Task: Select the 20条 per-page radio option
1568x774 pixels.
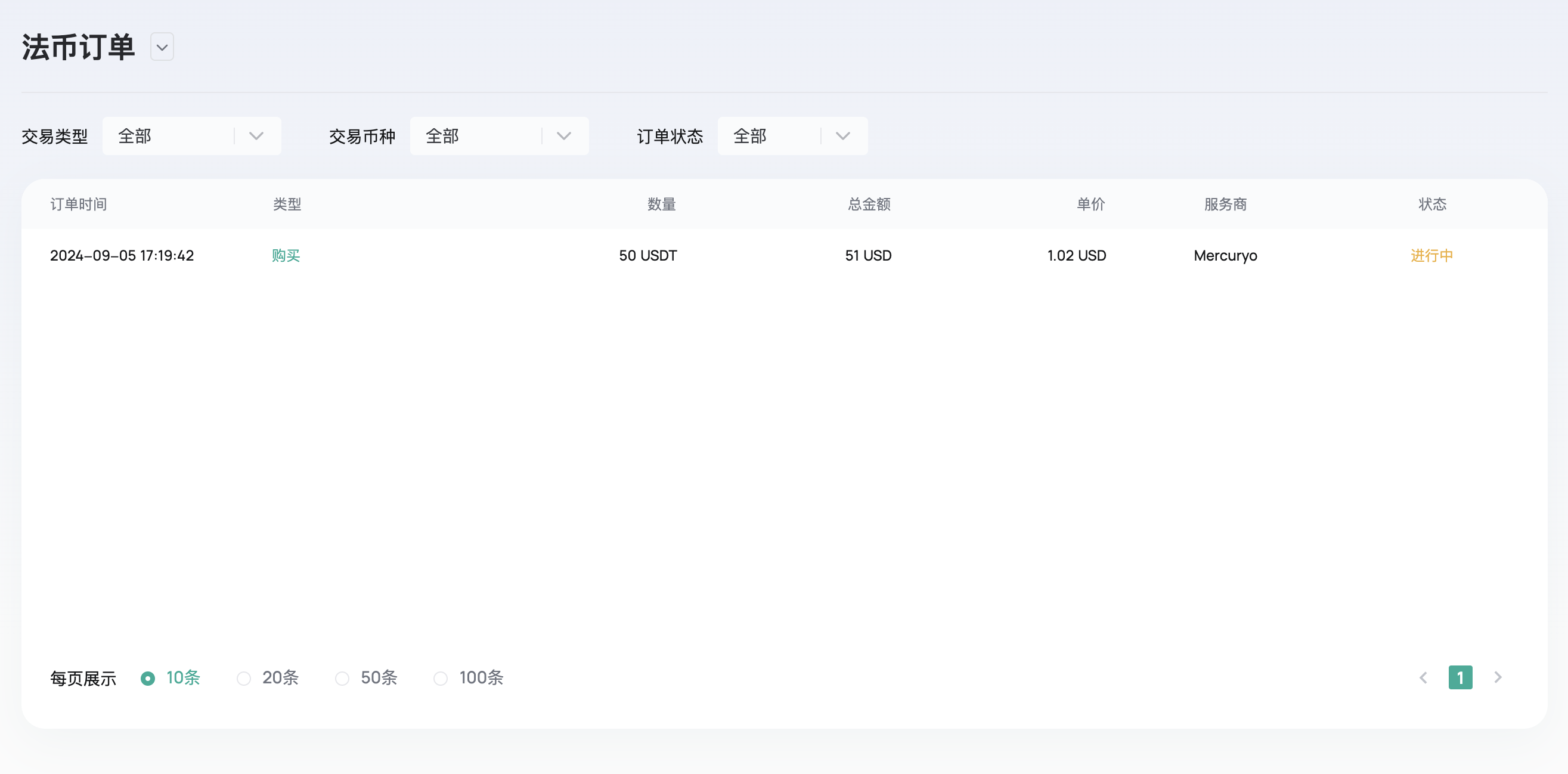Action: (268, 678)
